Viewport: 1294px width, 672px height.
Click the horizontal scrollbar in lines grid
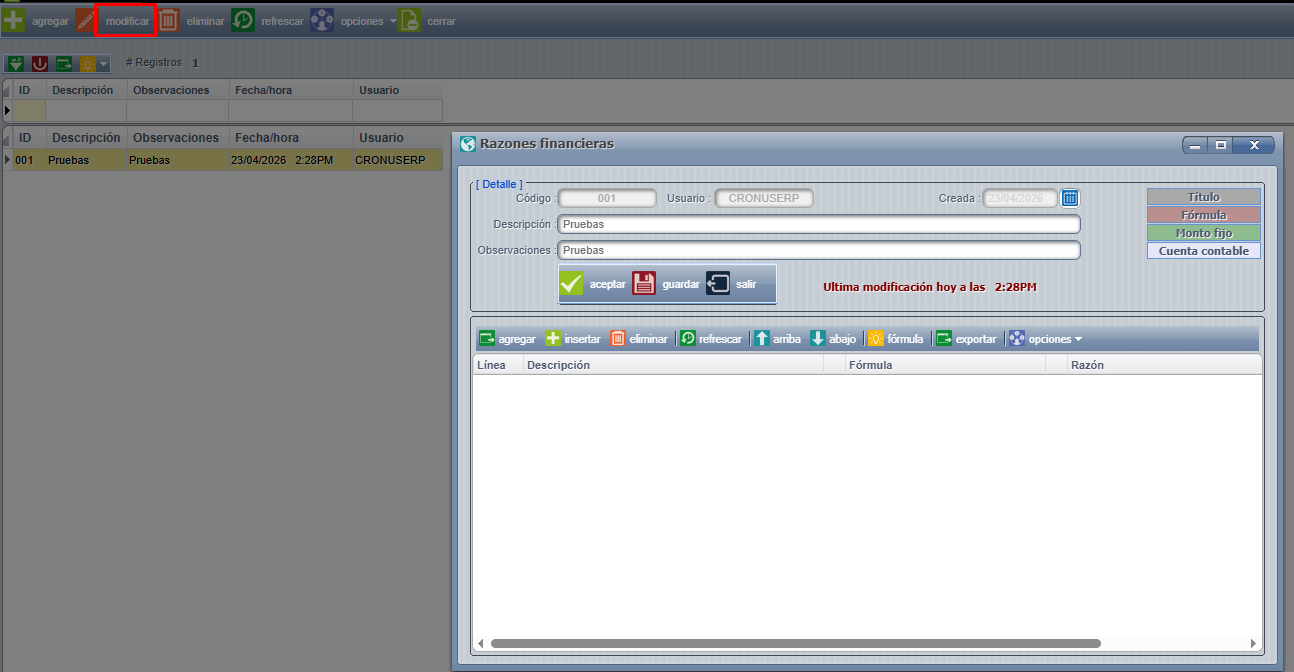pos(795,643)
